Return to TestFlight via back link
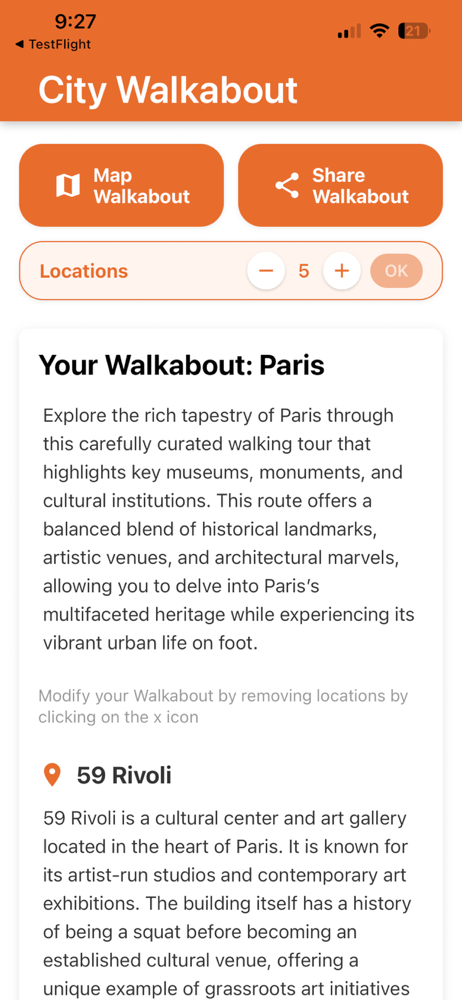Viewport: 462px width, 1000px height. (x=53, y=44)
